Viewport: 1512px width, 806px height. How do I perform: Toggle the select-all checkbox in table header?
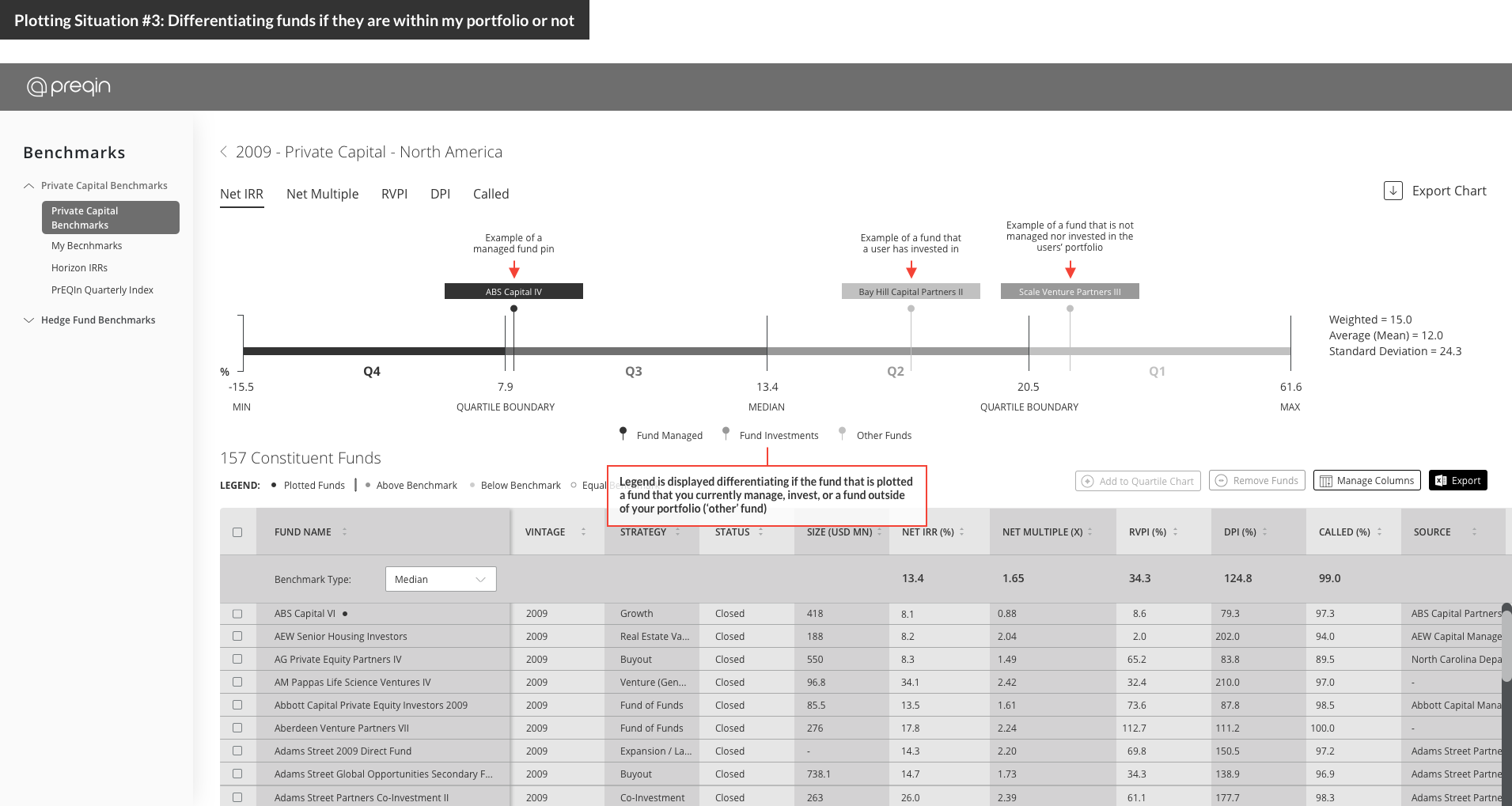click(x=237, y=532)
